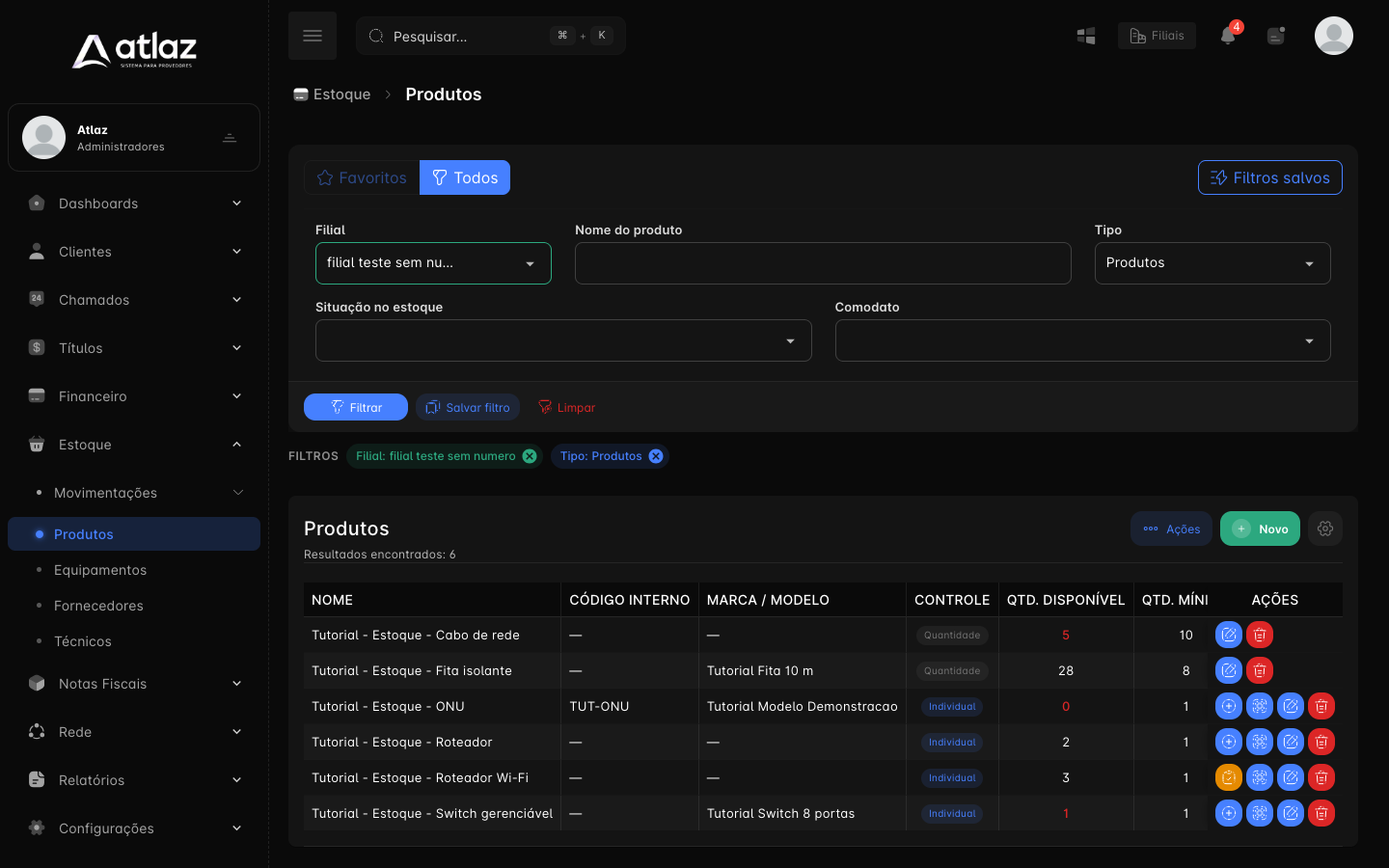The height and width of the screenshot is (868, 1389).
Task: Click the plus icon on ONU row
Action: pos(1229,706)
